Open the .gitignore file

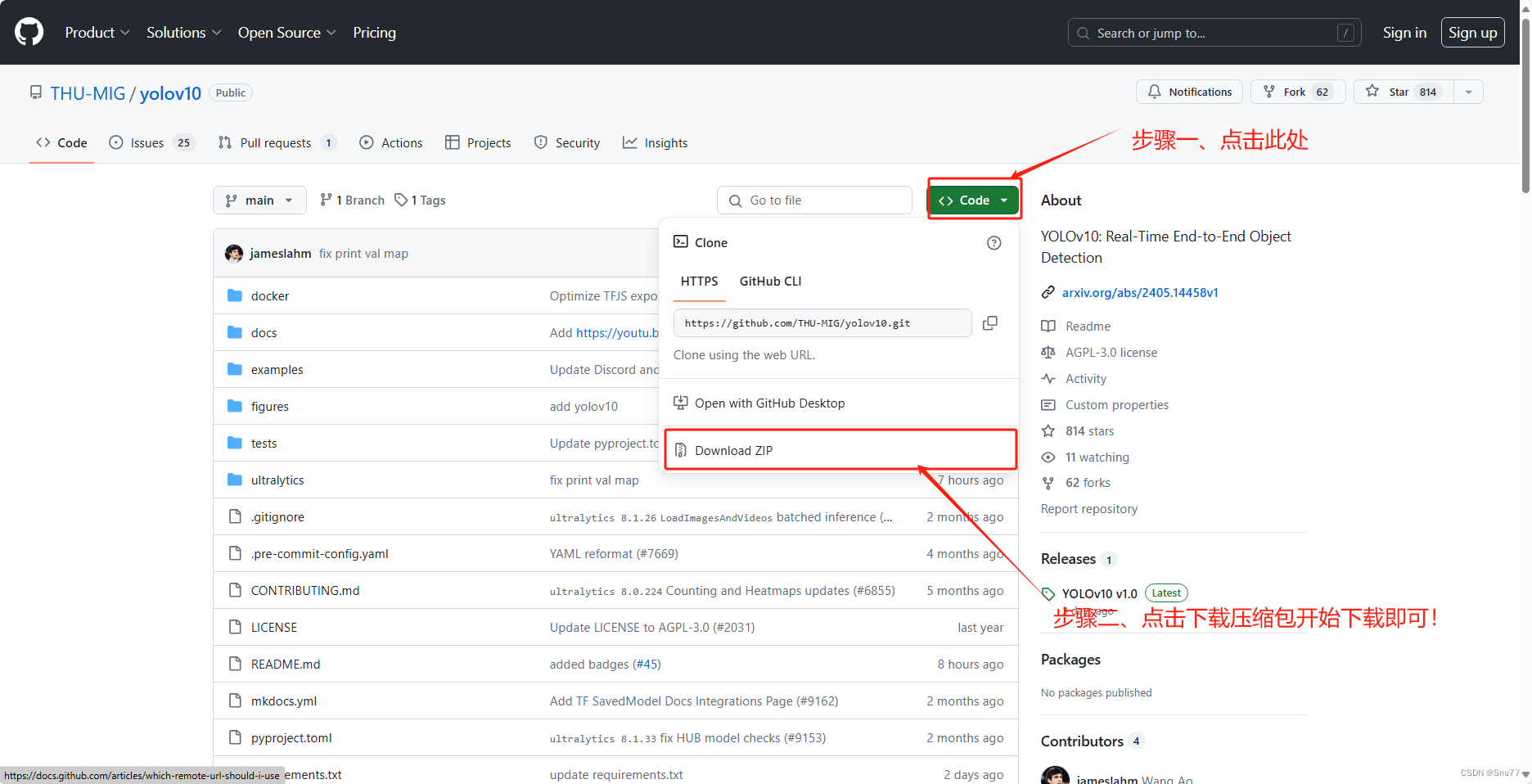[x=277, y=517]
